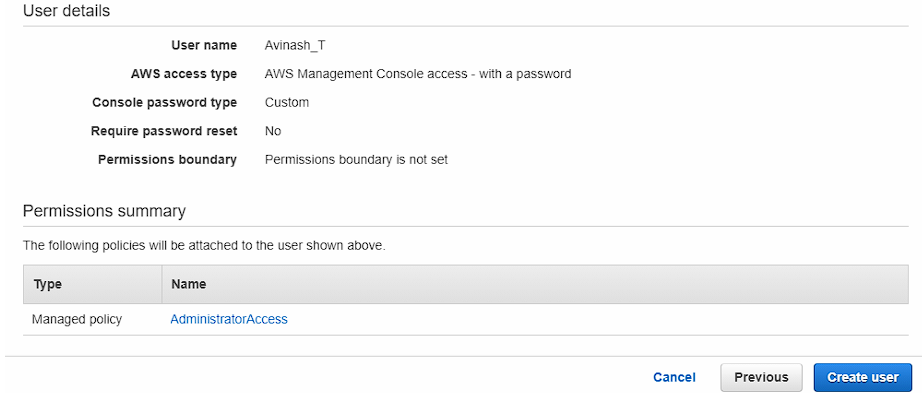This screenshot has height=394, width=922.
Task: Go back with the Previous button
Action: coord(761,378)
